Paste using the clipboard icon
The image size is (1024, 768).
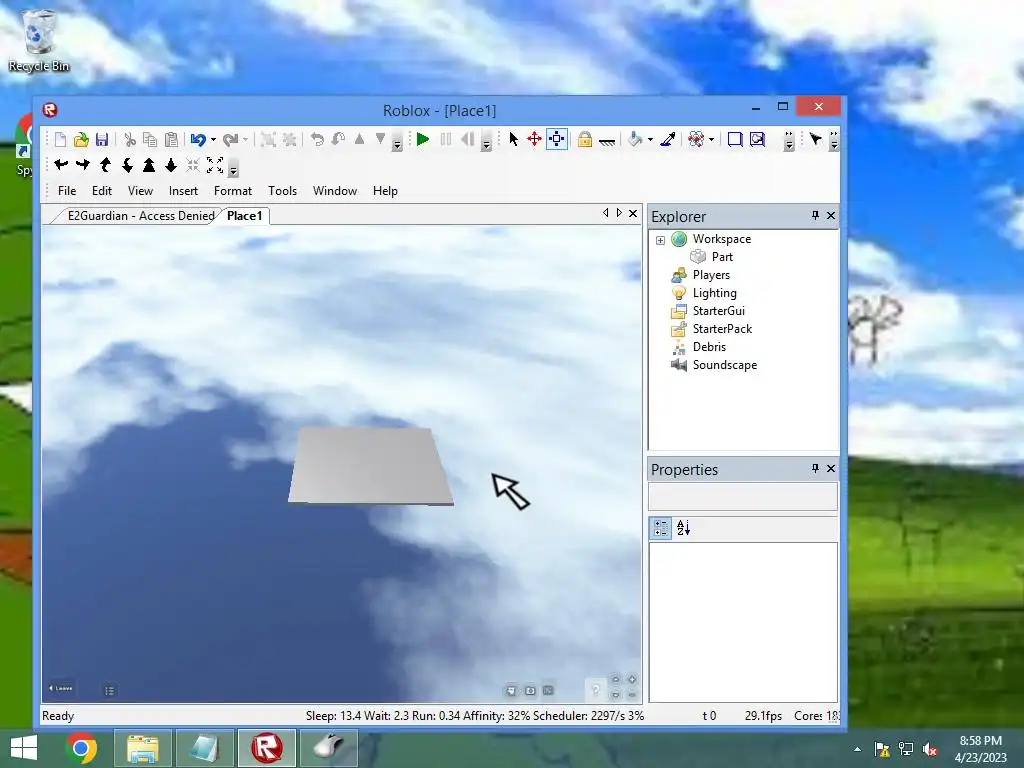point(171,139)
